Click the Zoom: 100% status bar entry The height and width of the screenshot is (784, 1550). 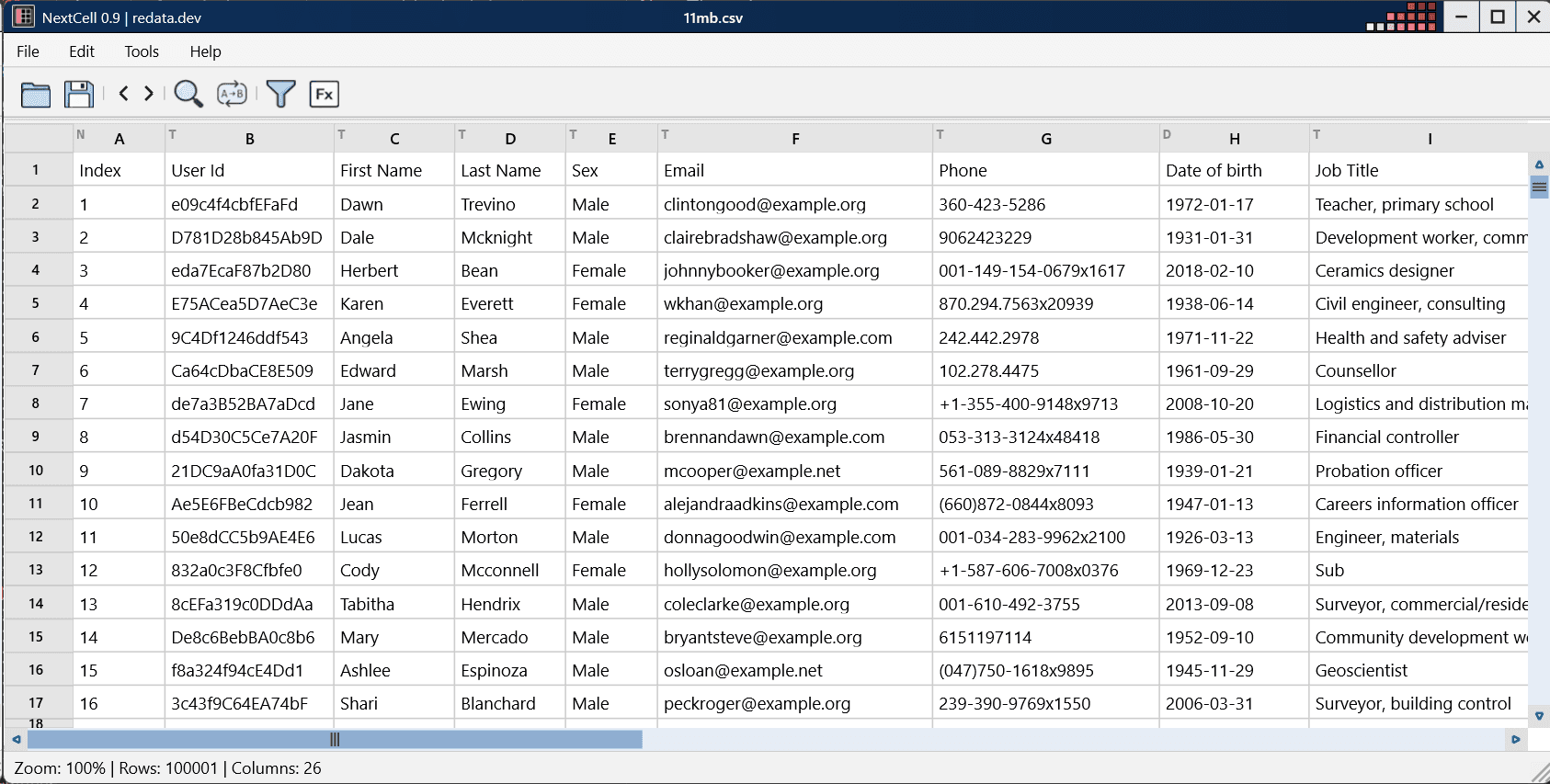[x=60, y=768]
